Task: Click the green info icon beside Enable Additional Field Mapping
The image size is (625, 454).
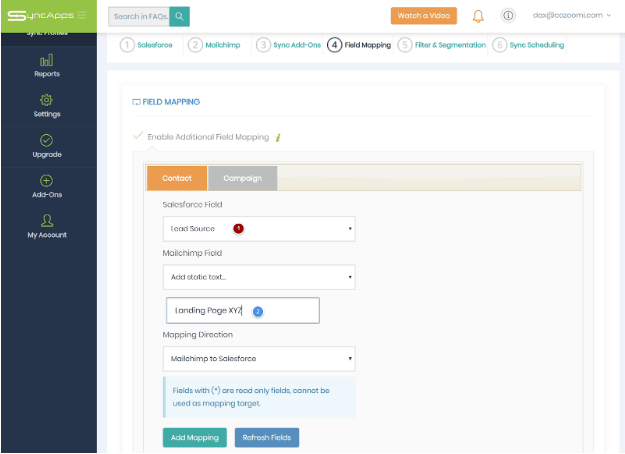Action: [x=278, y=138]
